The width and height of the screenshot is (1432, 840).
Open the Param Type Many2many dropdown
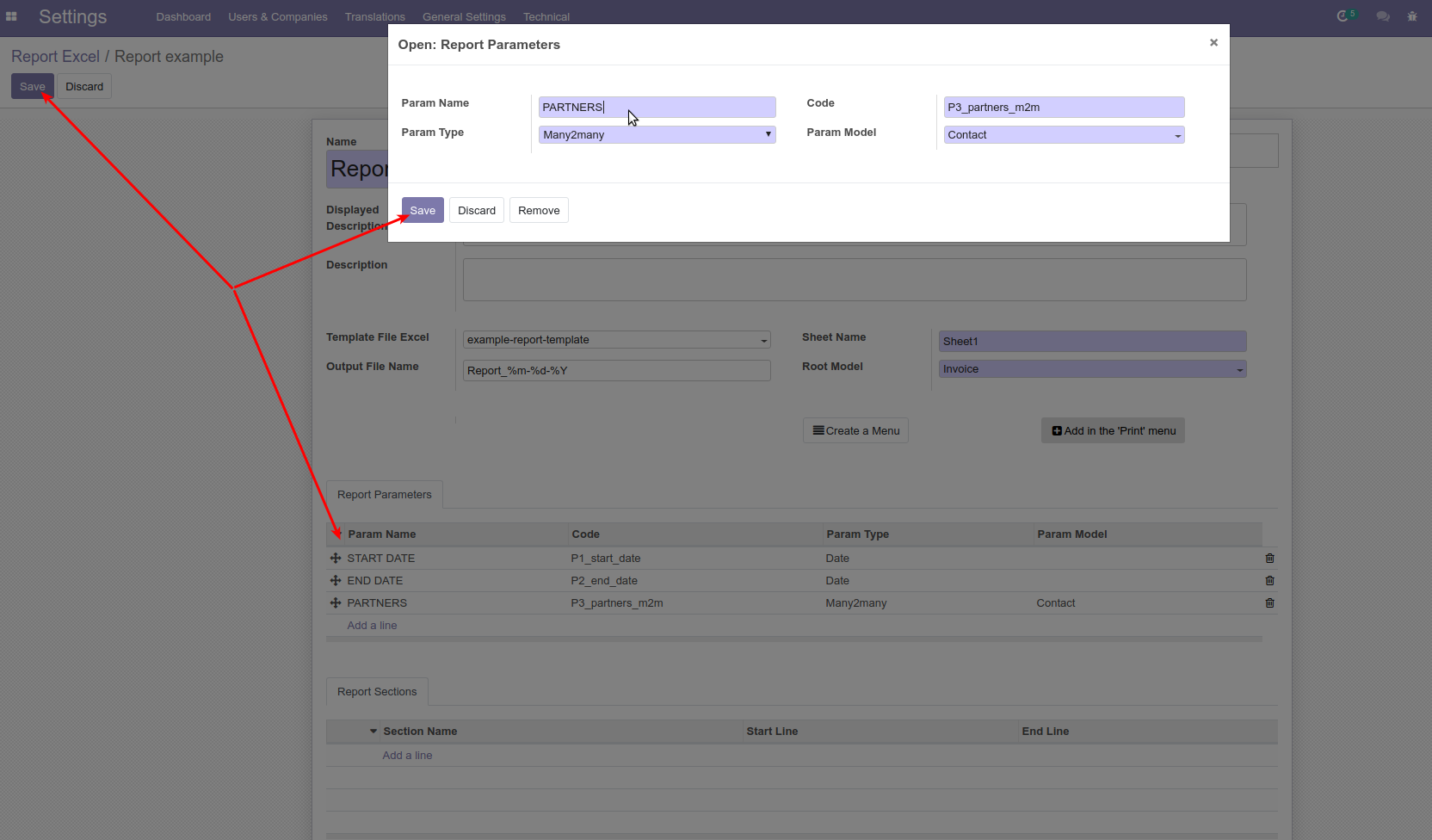tap(657, 135)
